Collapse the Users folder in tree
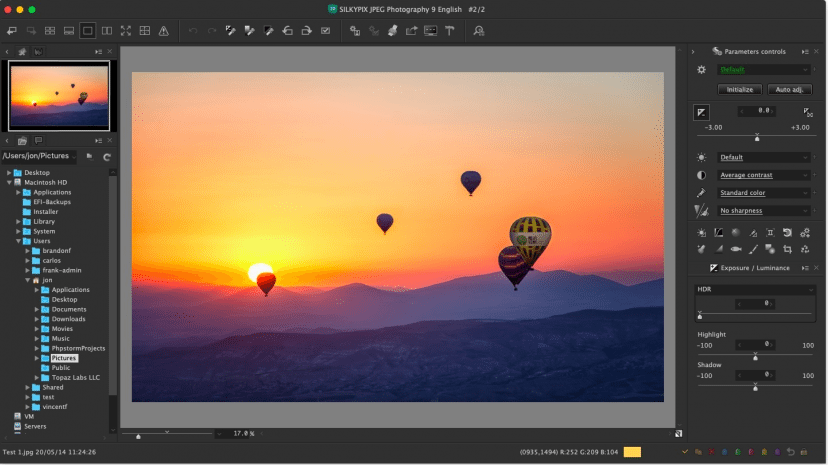828x465 pixels. tap(19, 241)
